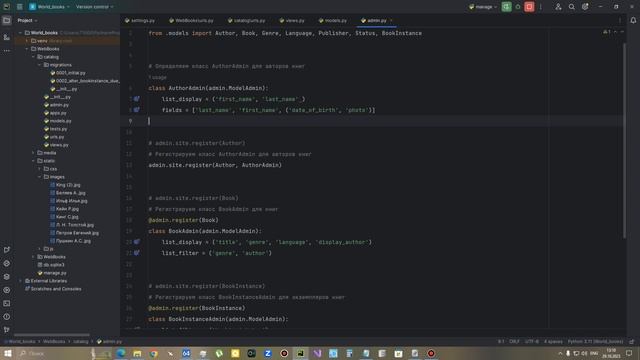Collapse the images folder

(40, 177)
